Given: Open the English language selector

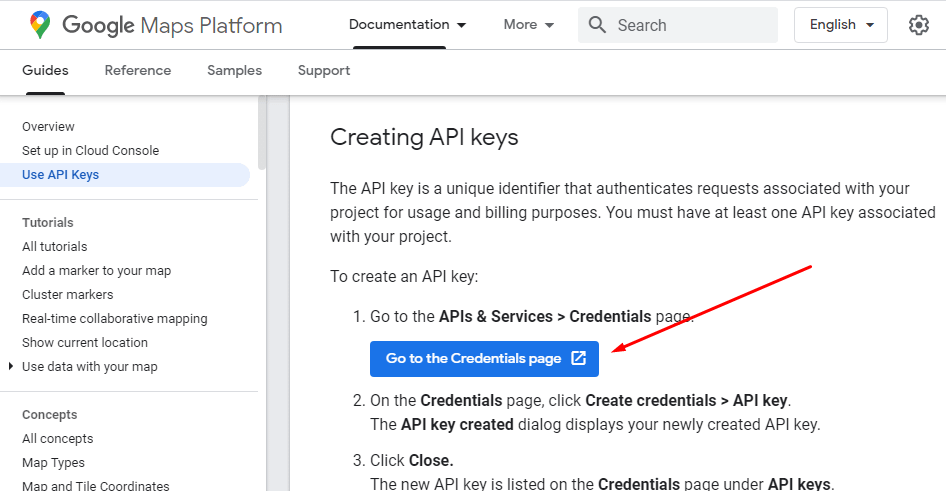Looking at the screenshot, I should [x=841, y=25].
